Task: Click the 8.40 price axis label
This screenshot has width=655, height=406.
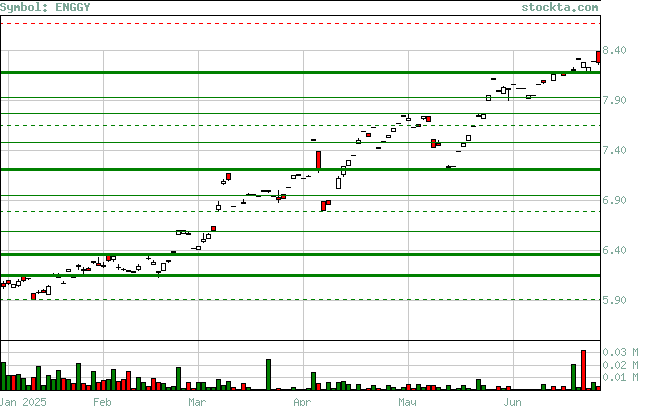Action: point(614,50)
